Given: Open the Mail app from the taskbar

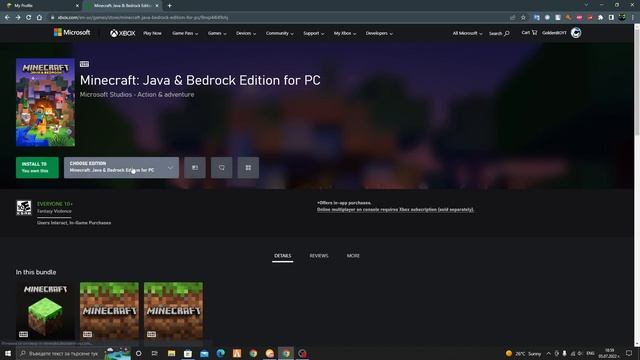Looking at the screenshot, I should 204,353.
